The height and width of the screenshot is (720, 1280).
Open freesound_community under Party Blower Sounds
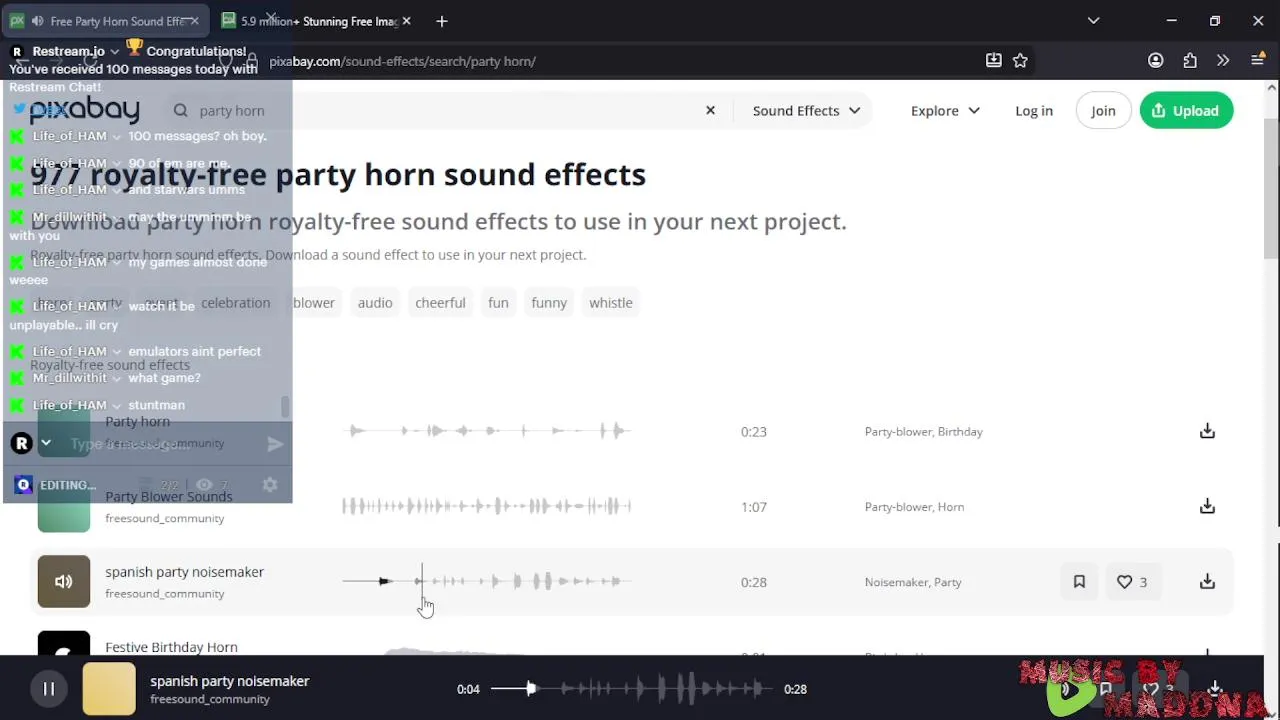coord(165,518)
